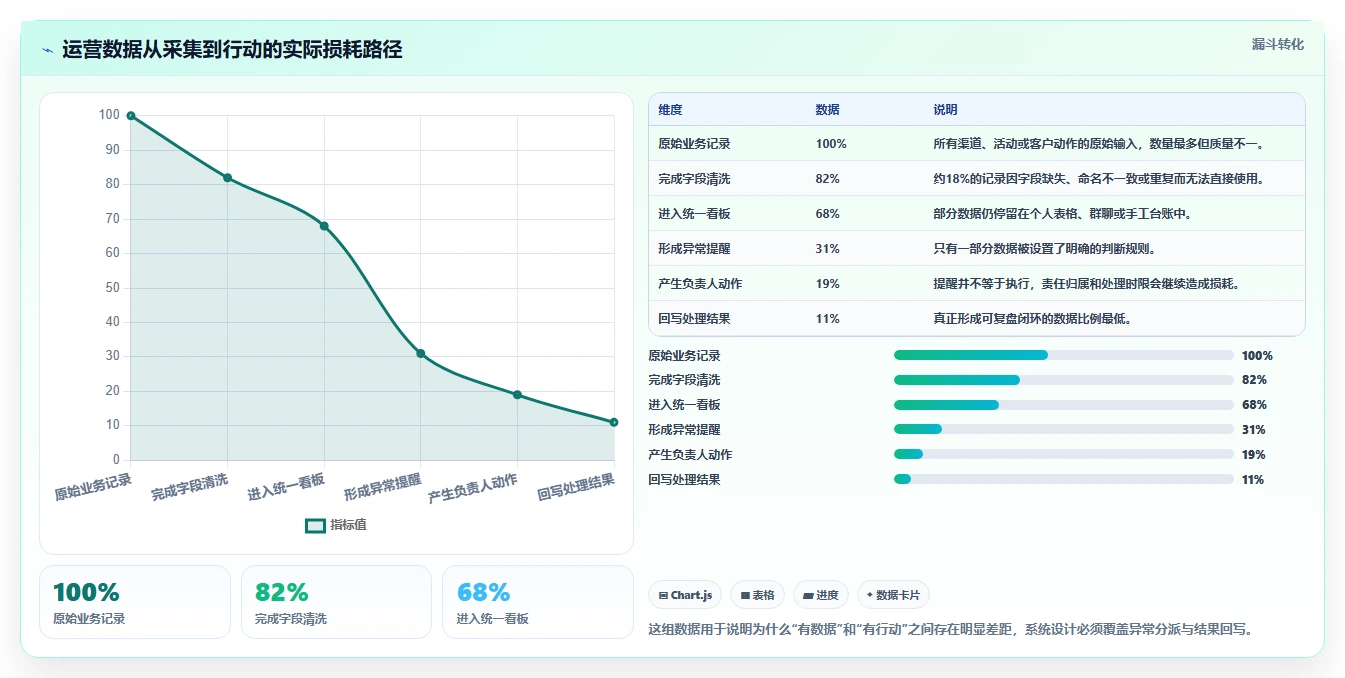Click the chart data point at value 100

click(x=131, y=116)
